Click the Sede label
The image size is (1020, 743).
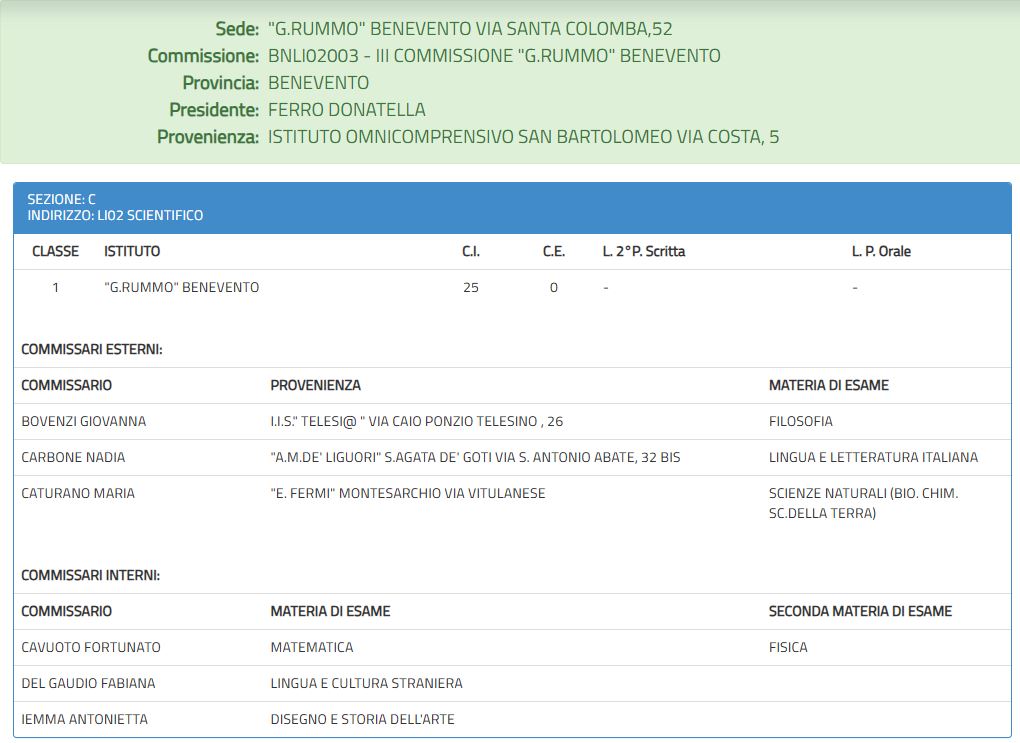(x=237, y=29)
